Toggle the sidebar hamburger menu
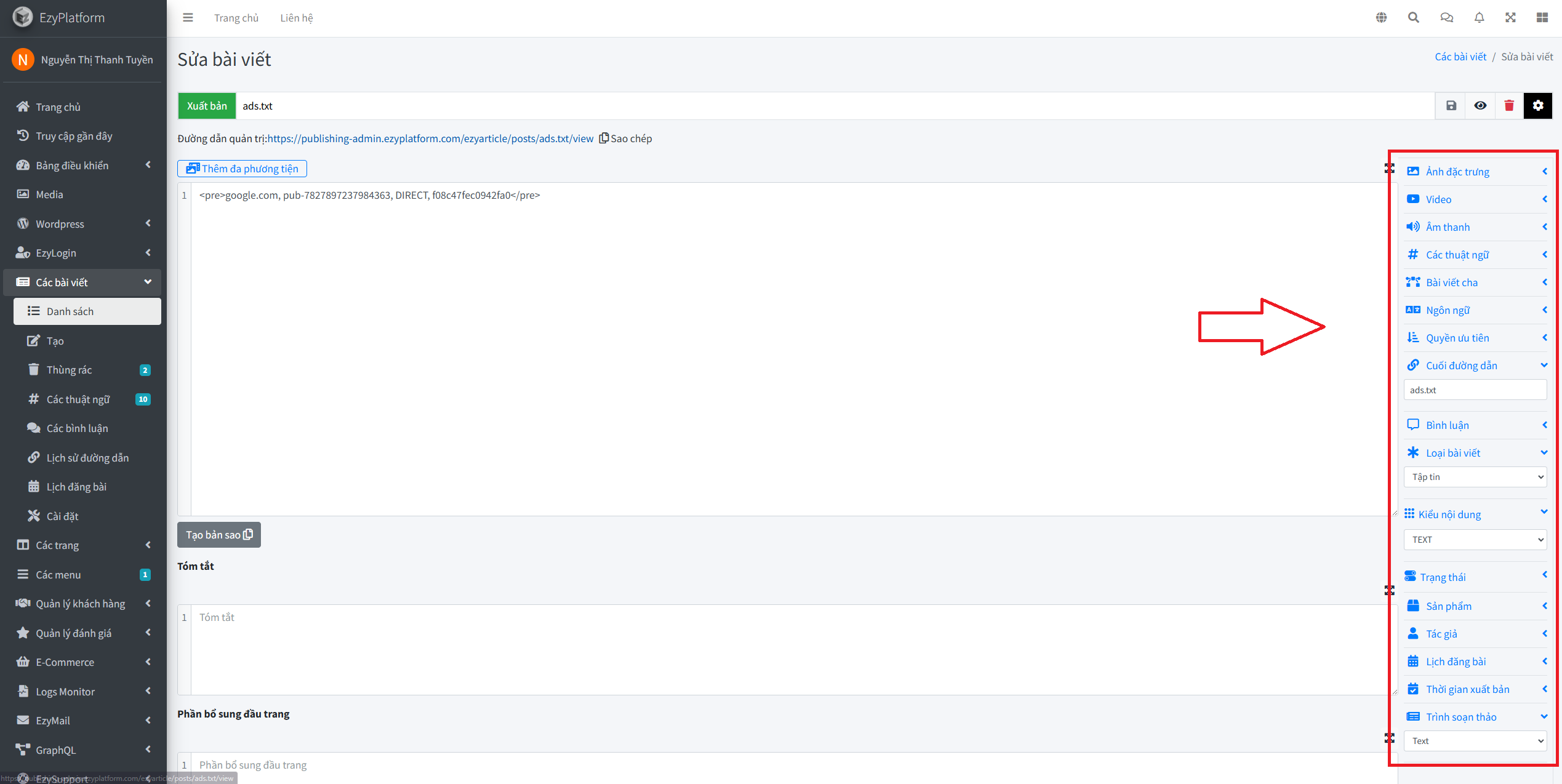1562x784 pixels. click(x=188, y=18)
